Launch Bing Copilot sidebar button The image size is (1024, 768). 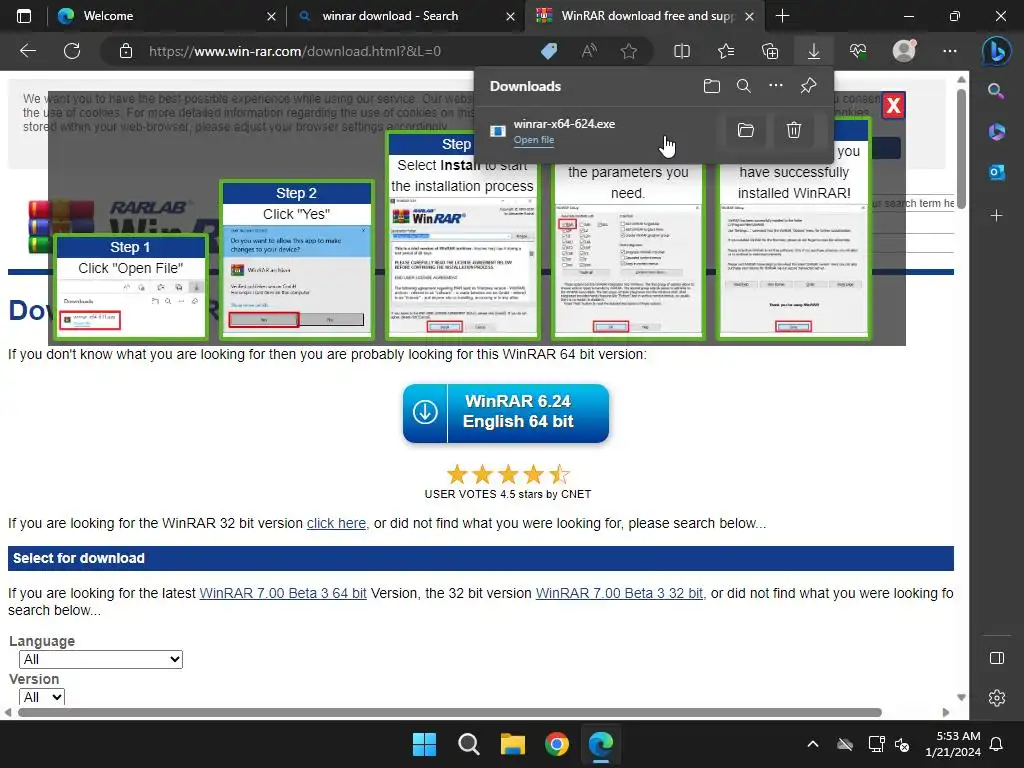click(x=997, y=52)
